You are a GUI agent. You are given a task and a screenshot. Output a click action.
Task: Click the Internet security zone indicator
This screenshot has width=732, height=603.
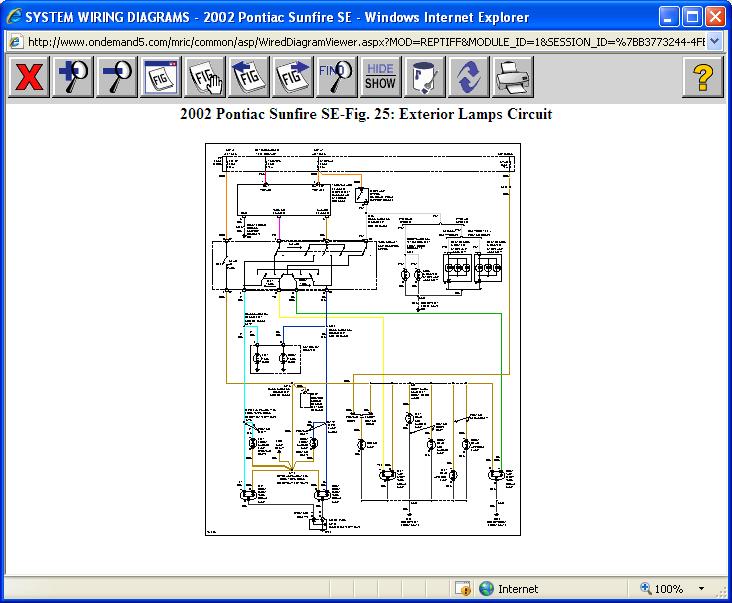(510, 589)
